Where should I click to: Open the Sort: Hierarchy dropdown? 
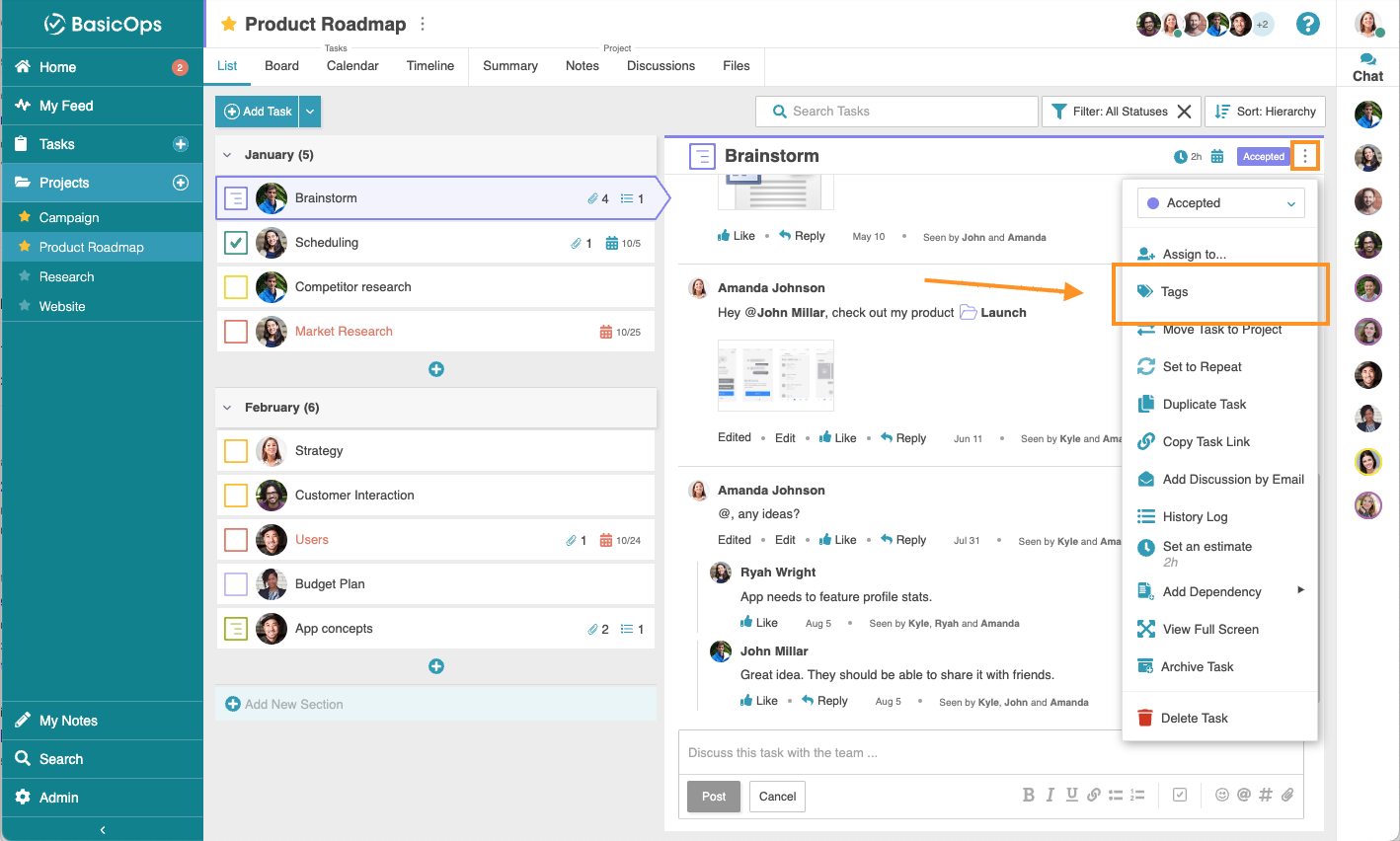tap(1265, 112)
